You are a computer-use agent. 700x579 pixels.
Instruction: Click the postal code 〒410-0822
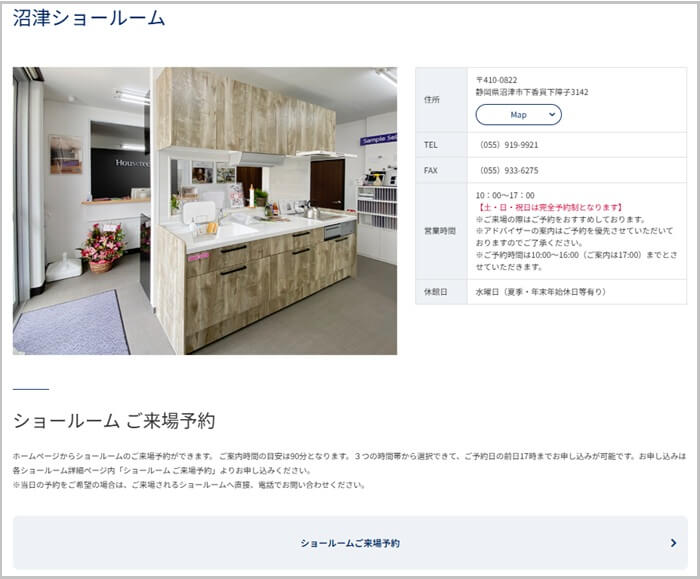(x=497, y=80)
